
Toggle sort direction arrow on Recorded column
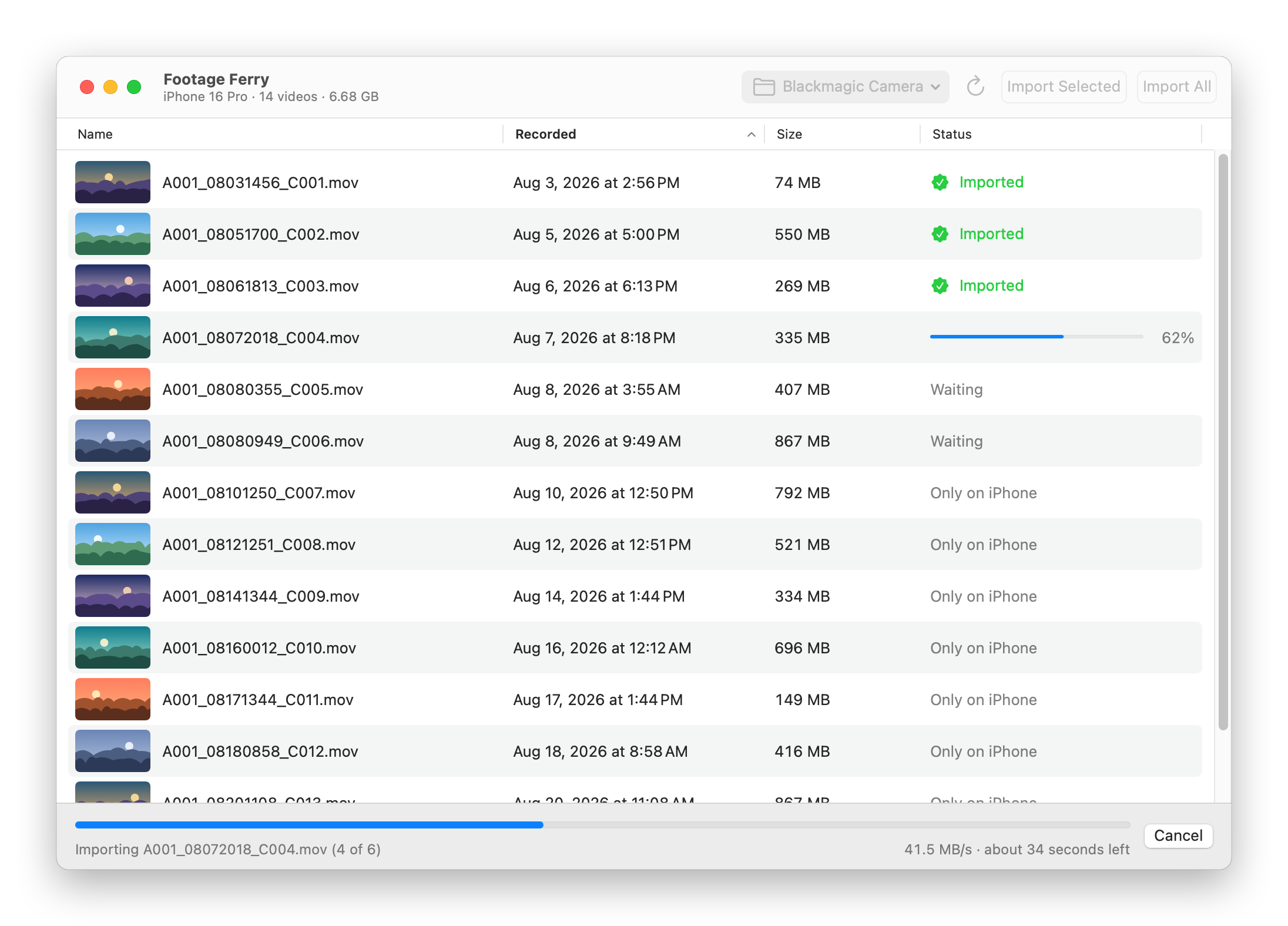751,135
